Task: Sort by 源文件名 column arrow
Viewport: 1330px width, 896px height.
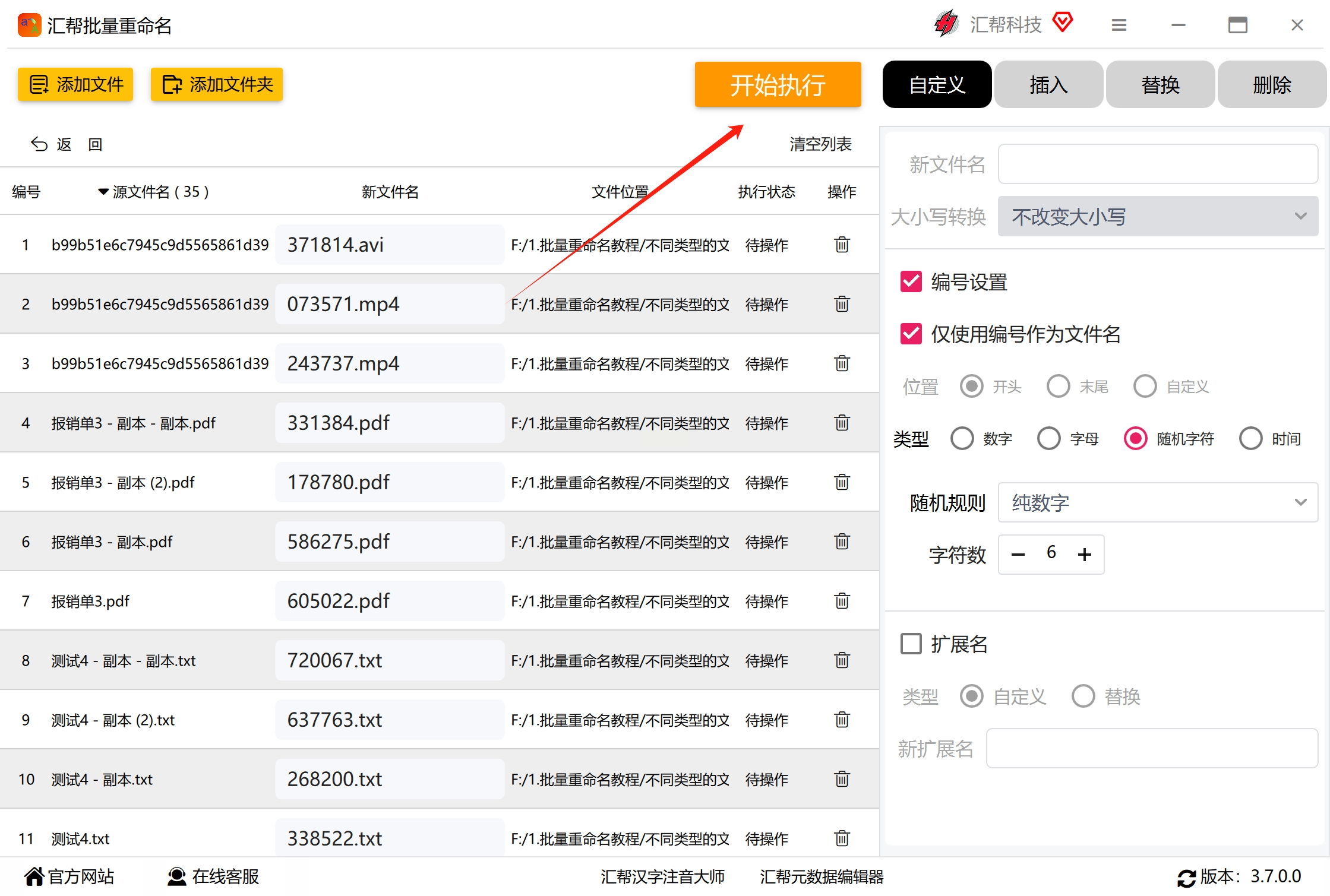Action: click(103, 192)
